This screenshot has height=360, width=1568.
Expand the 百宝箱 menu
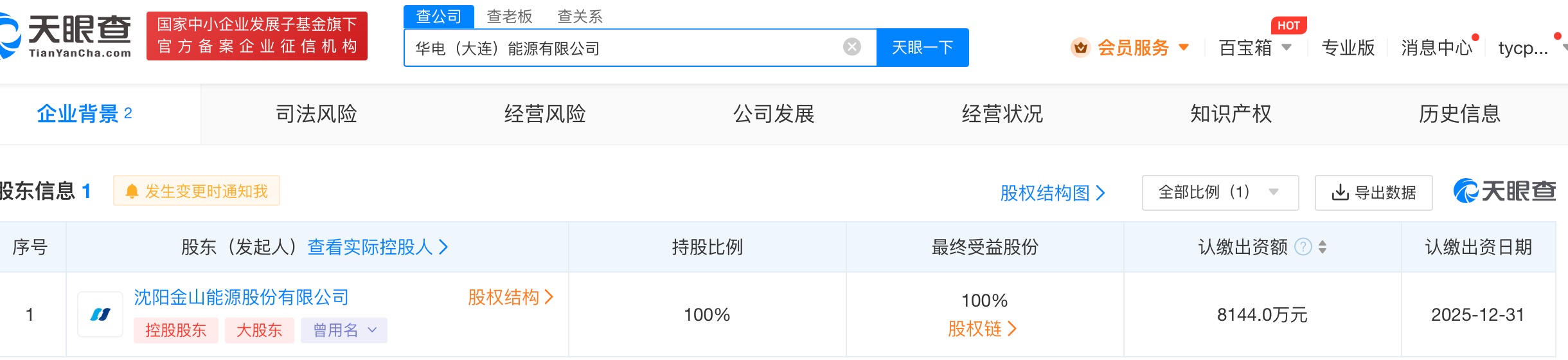(x=1254, y=48)
